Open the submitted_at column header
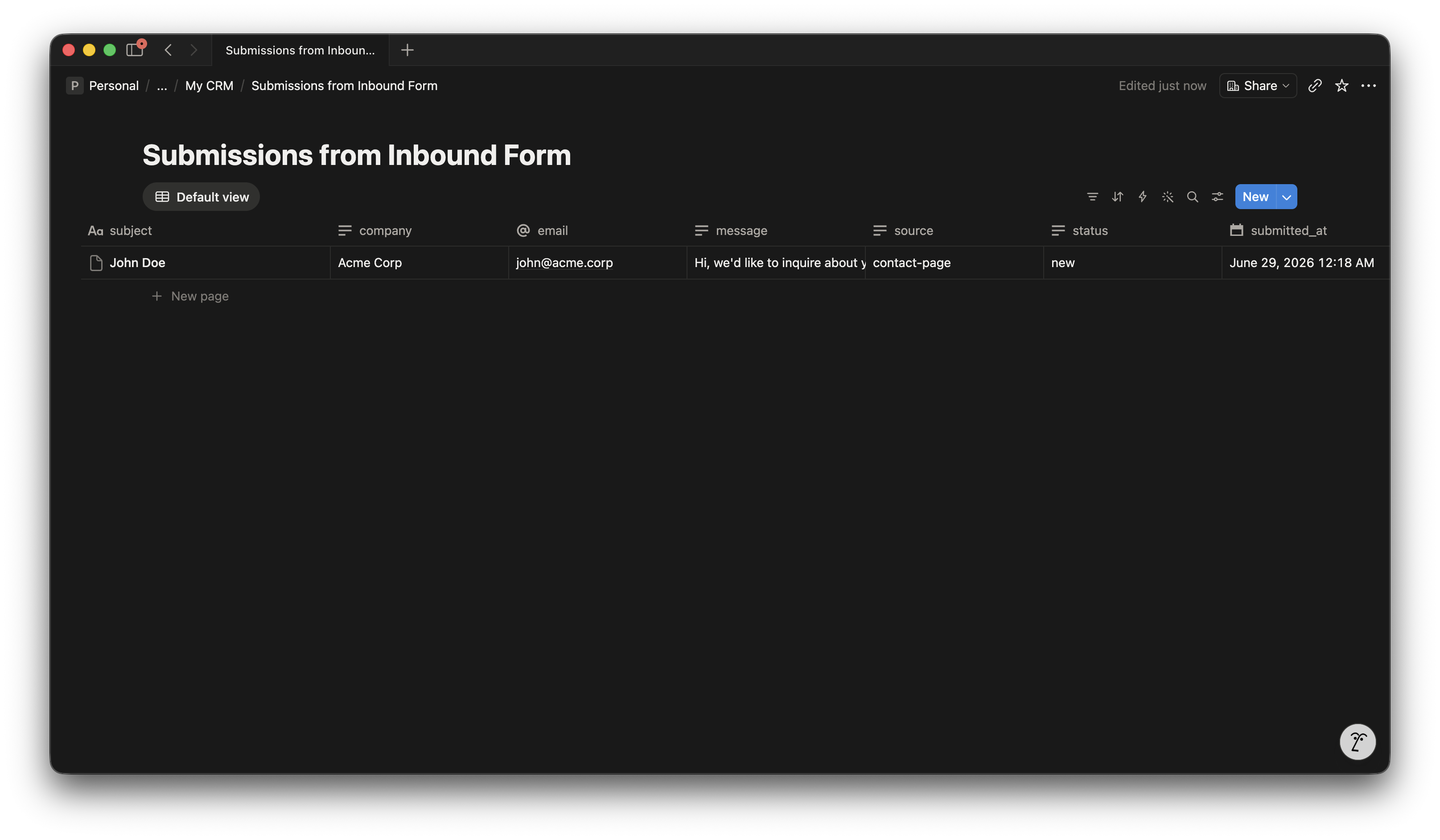Screen dimensions: 1440x840 (1305, 230)
